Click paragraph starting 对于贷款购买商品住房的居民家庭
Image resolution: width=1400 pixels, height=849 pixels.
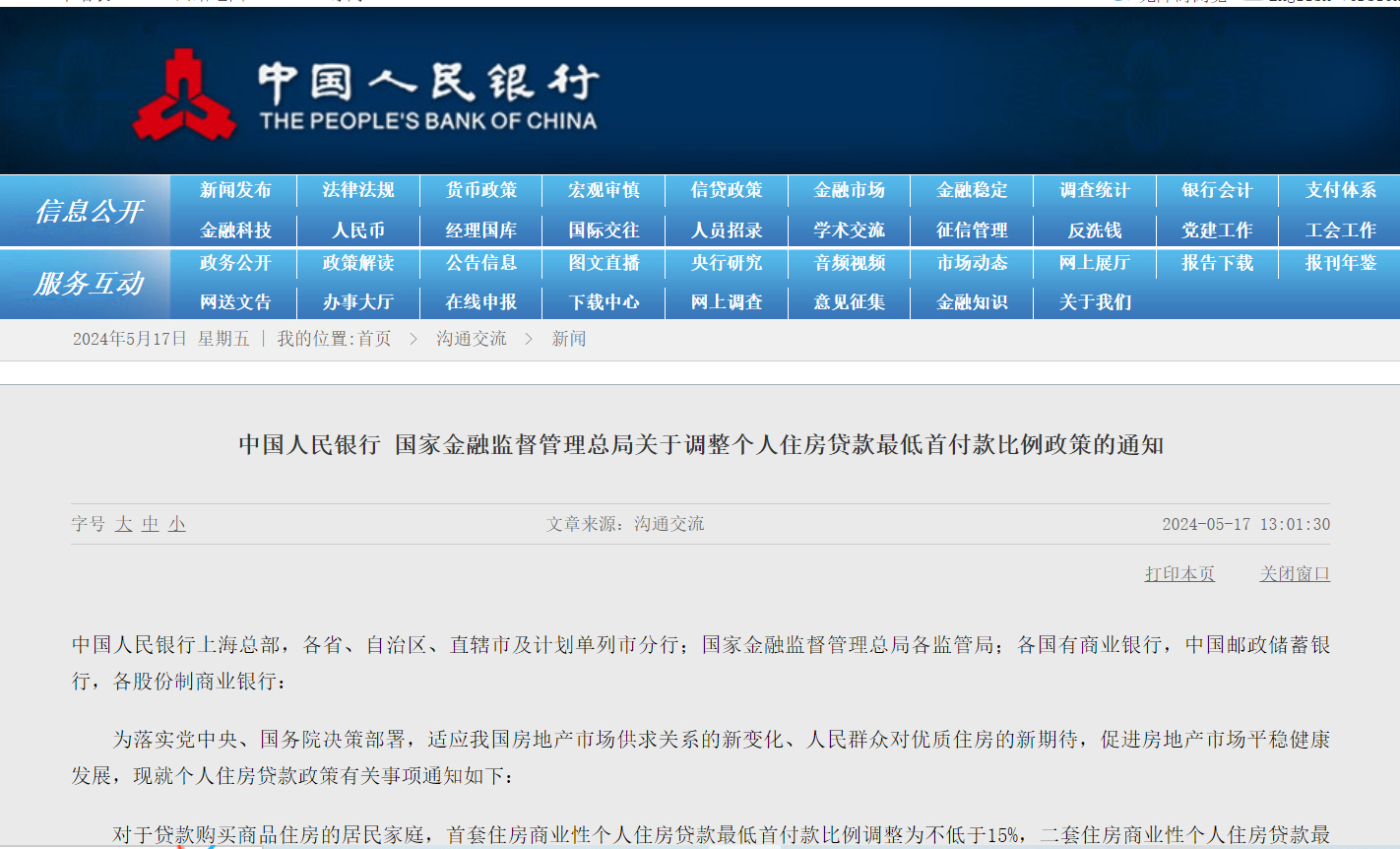(x=721, y=835)
